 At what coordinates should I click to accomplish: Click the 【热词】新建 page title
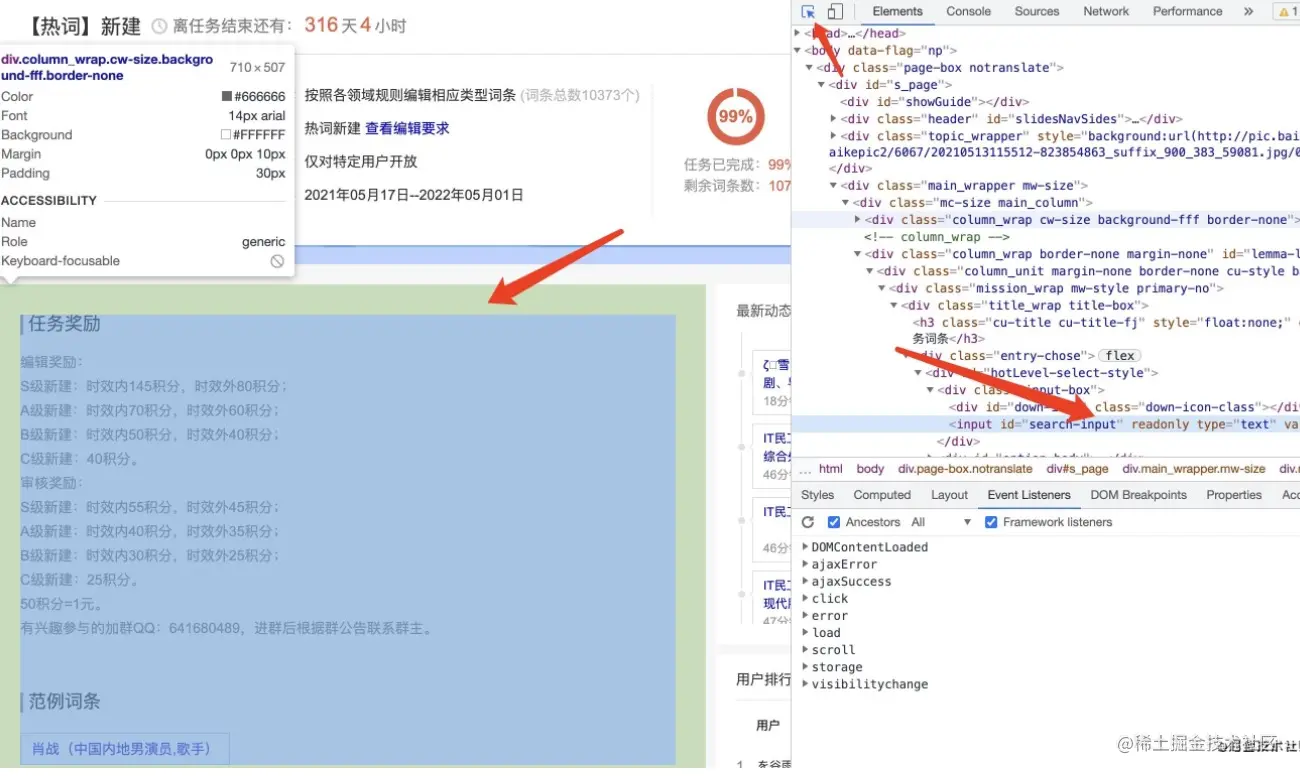(83, 25)
